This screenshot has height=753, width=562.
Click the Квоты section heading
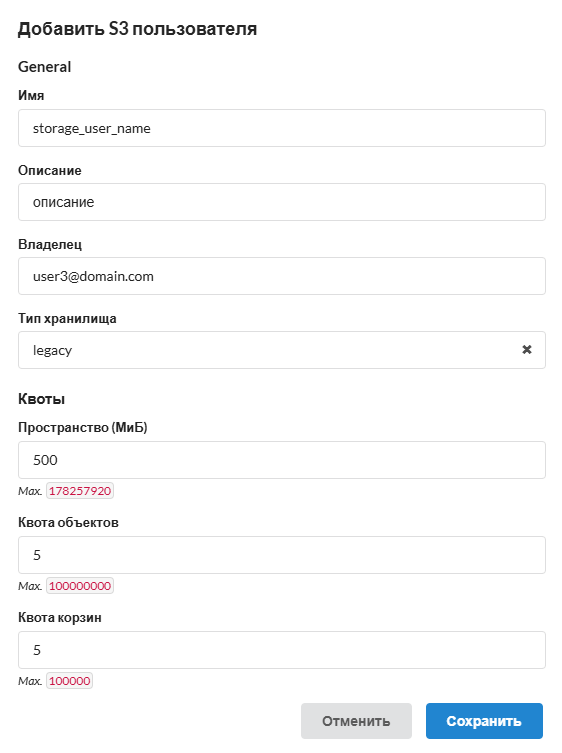pyautogui.click(x=41, y=399)
